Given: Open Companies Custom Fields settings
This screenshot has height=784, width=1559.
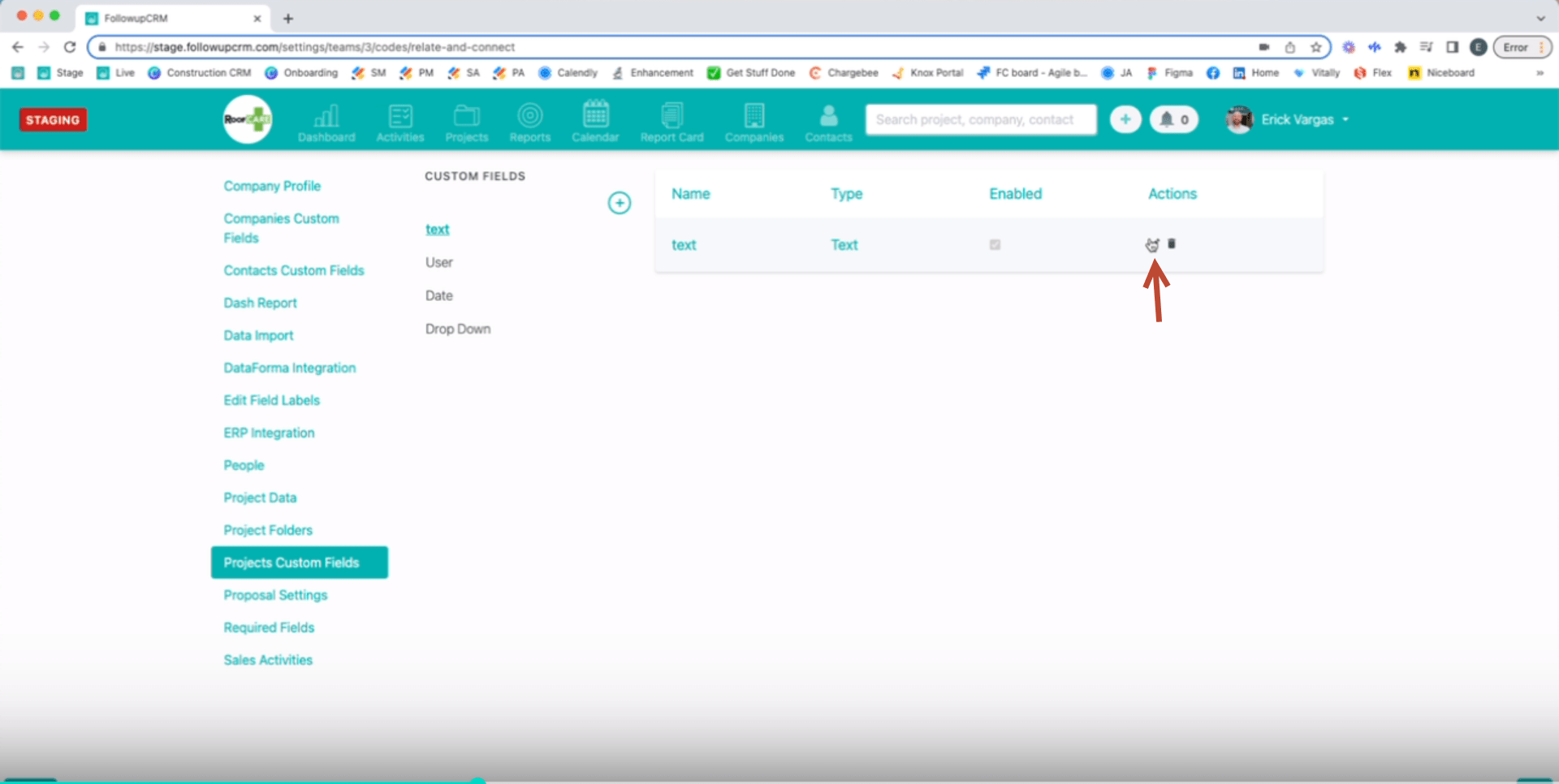Looking at the screenshot, I should click(281, 228).
